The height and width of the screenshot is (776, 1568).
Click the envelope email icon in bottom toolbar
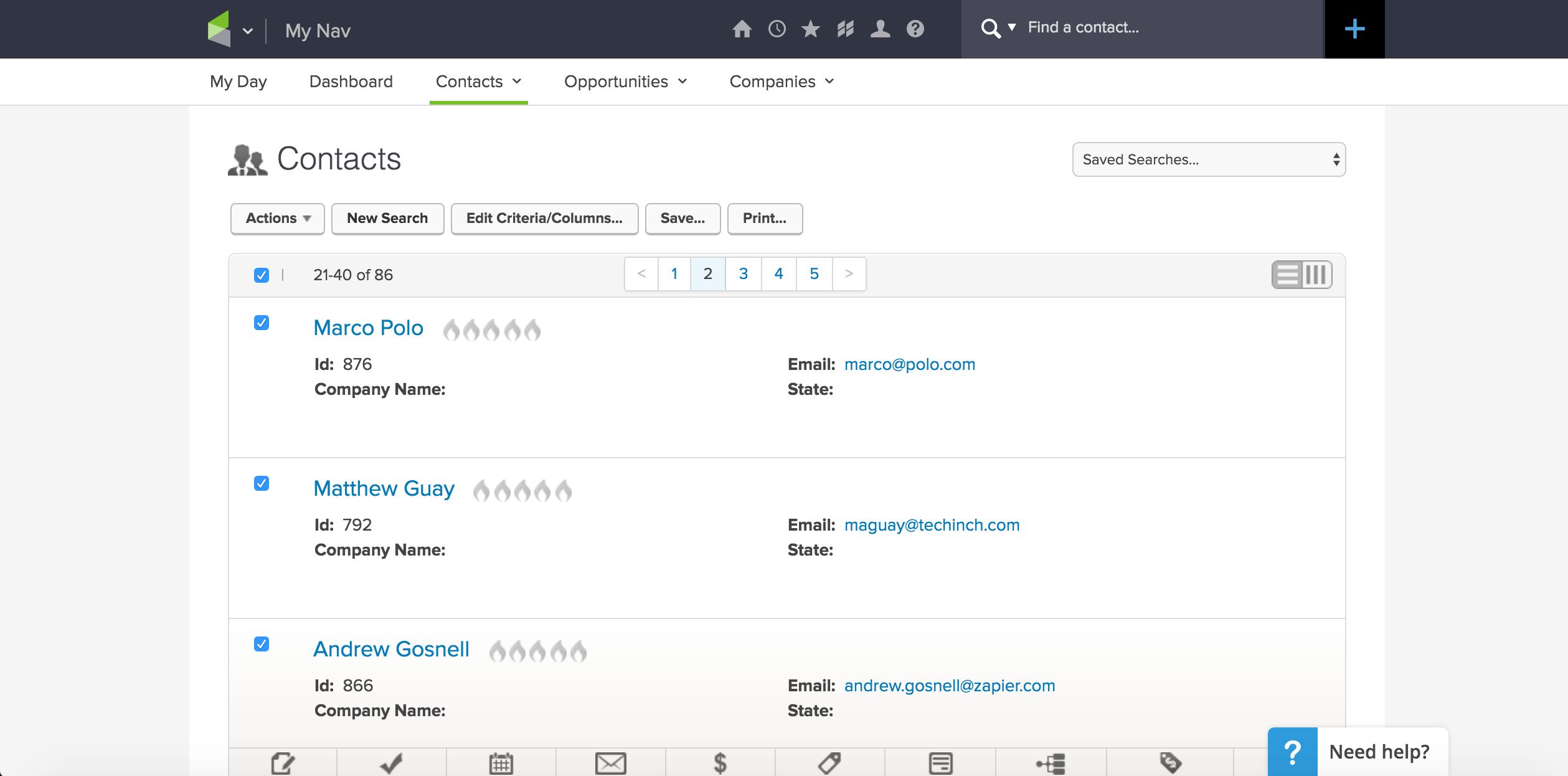click(x=610, y=762)
